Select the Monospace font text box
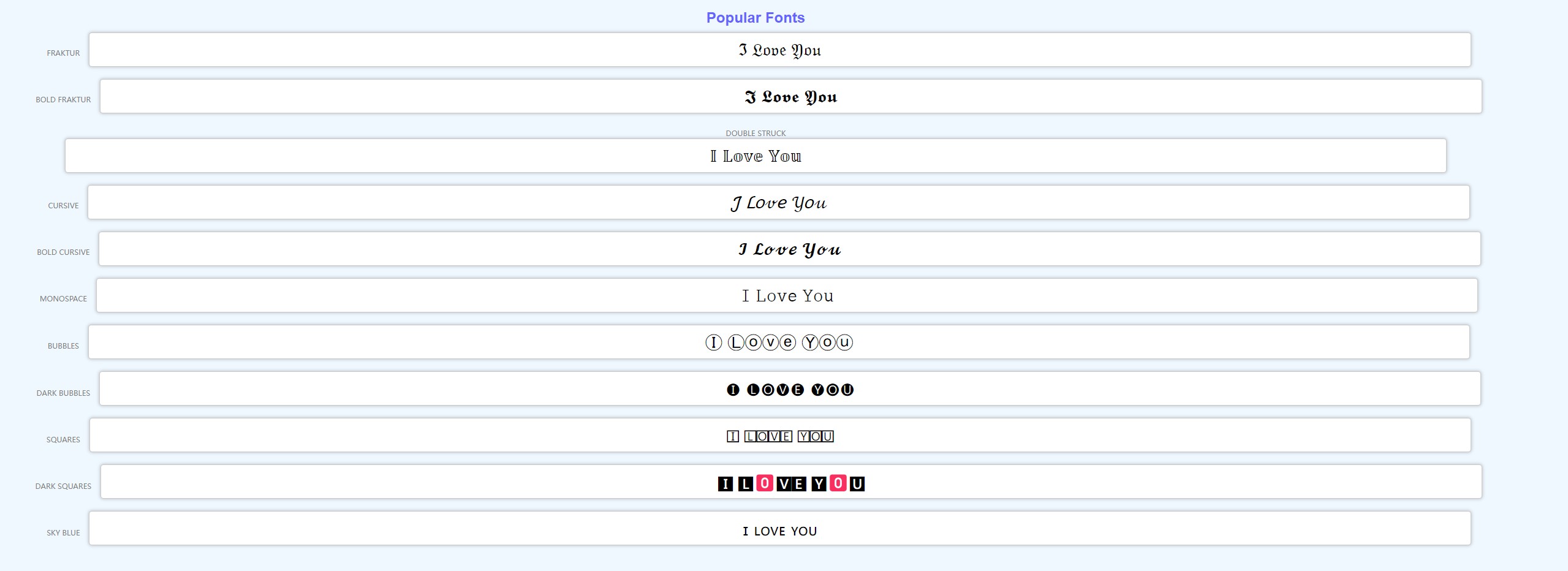The height and width of the screenshot is (571, 1568). click(787, 296)
